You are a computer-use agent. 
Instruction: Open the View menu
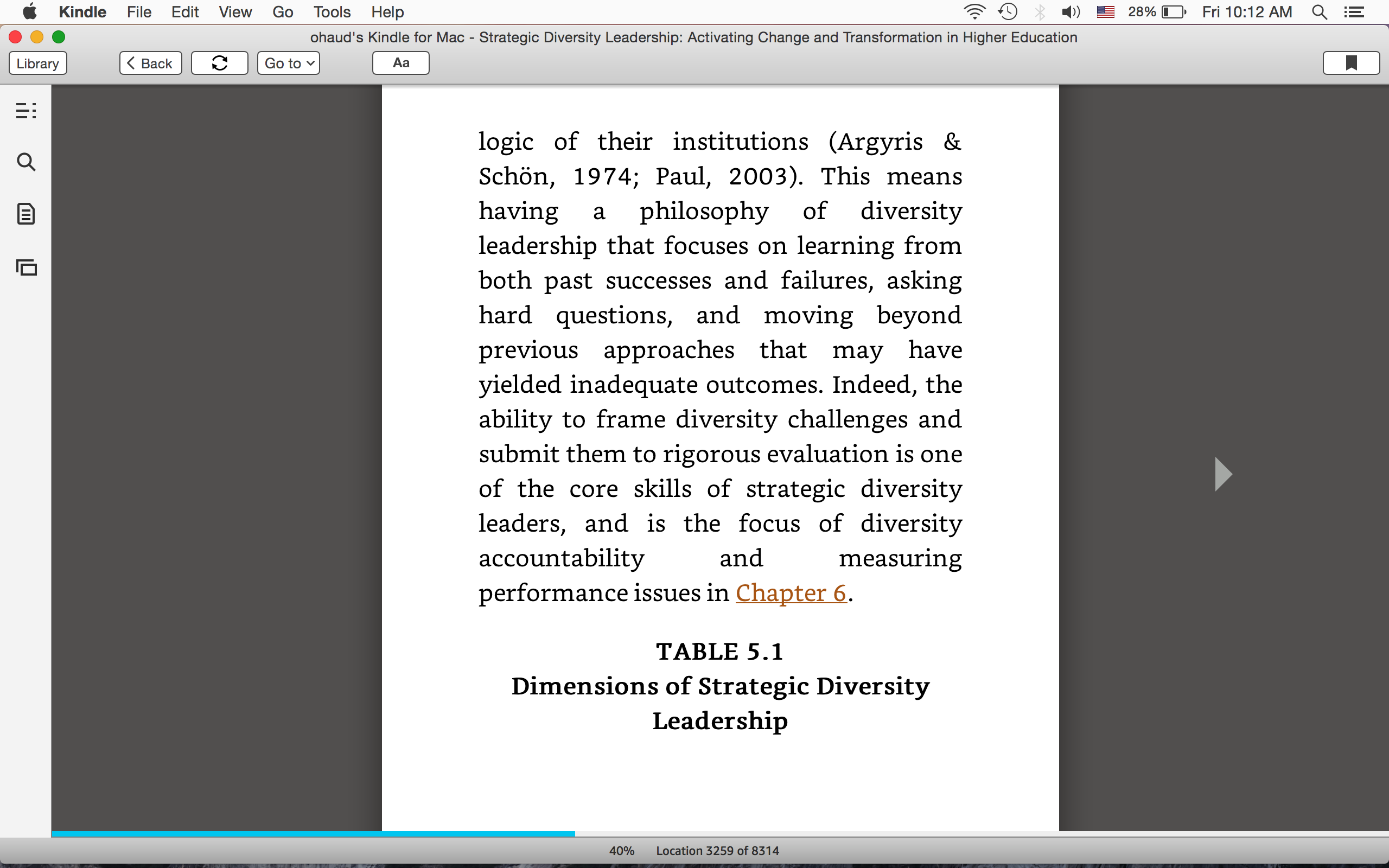click(x=235, y=12)
